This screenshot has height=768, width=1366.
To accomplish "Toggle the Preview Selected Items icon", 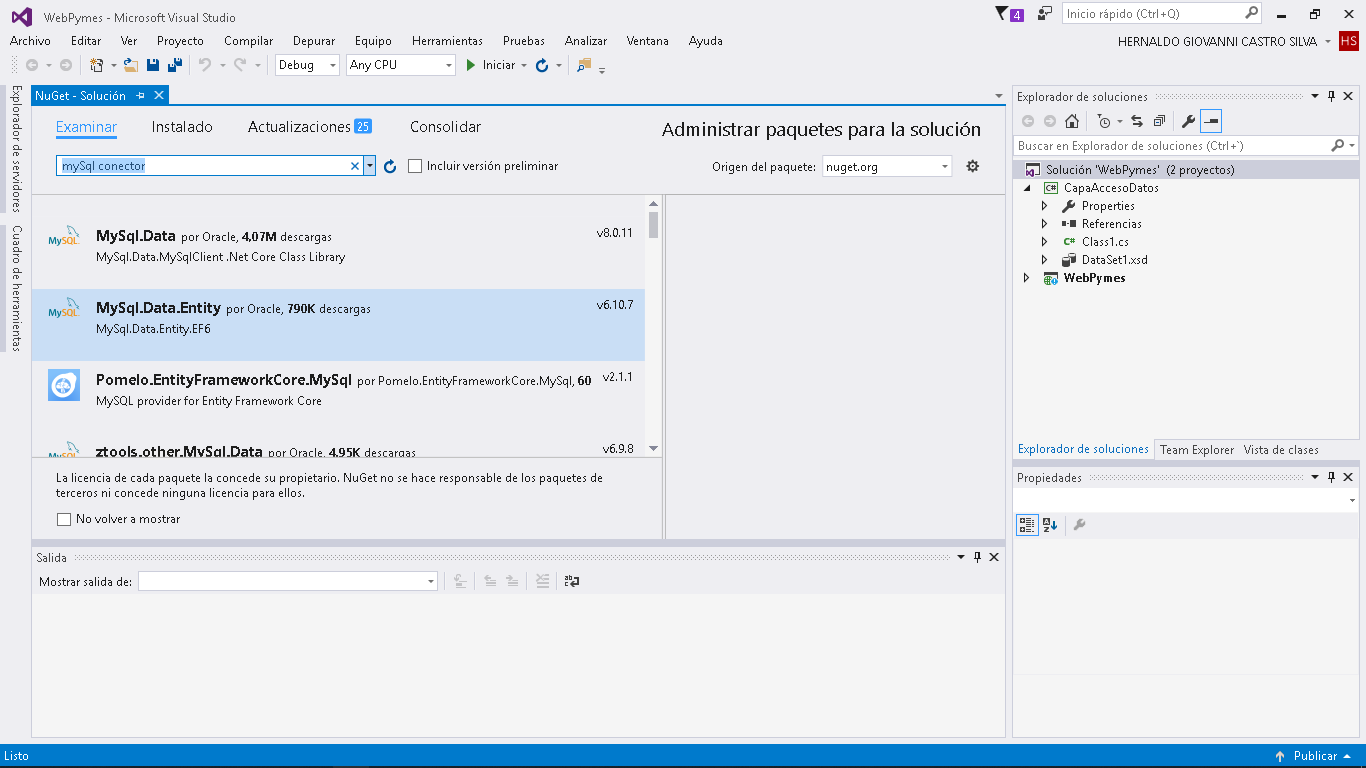I will tap(1211, 121).
